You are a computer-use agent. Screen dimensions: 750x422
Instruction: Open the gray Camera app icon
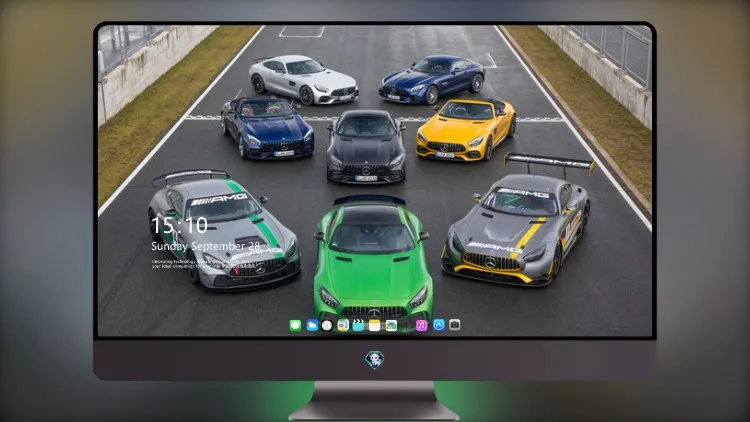tap(454, 325)
